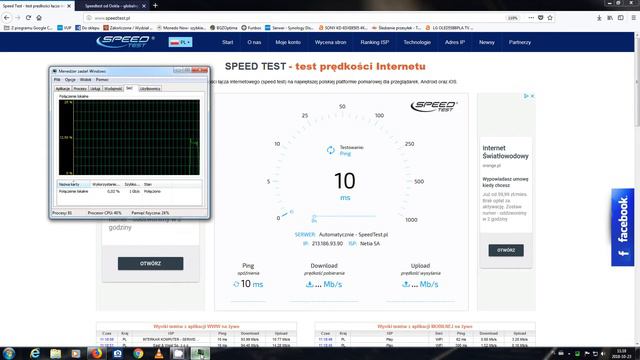The width and height of the screenshot is (640, 360).
Task: Open the Funbox bookmark
Action: 251,28
